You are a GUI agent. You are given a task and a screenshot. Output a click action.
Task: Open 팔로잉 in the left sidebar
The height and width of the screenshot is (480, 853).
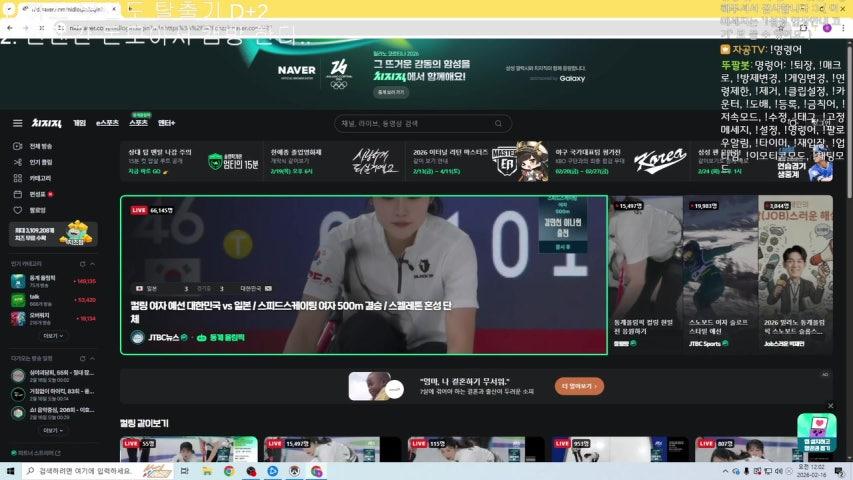(30, 210)
